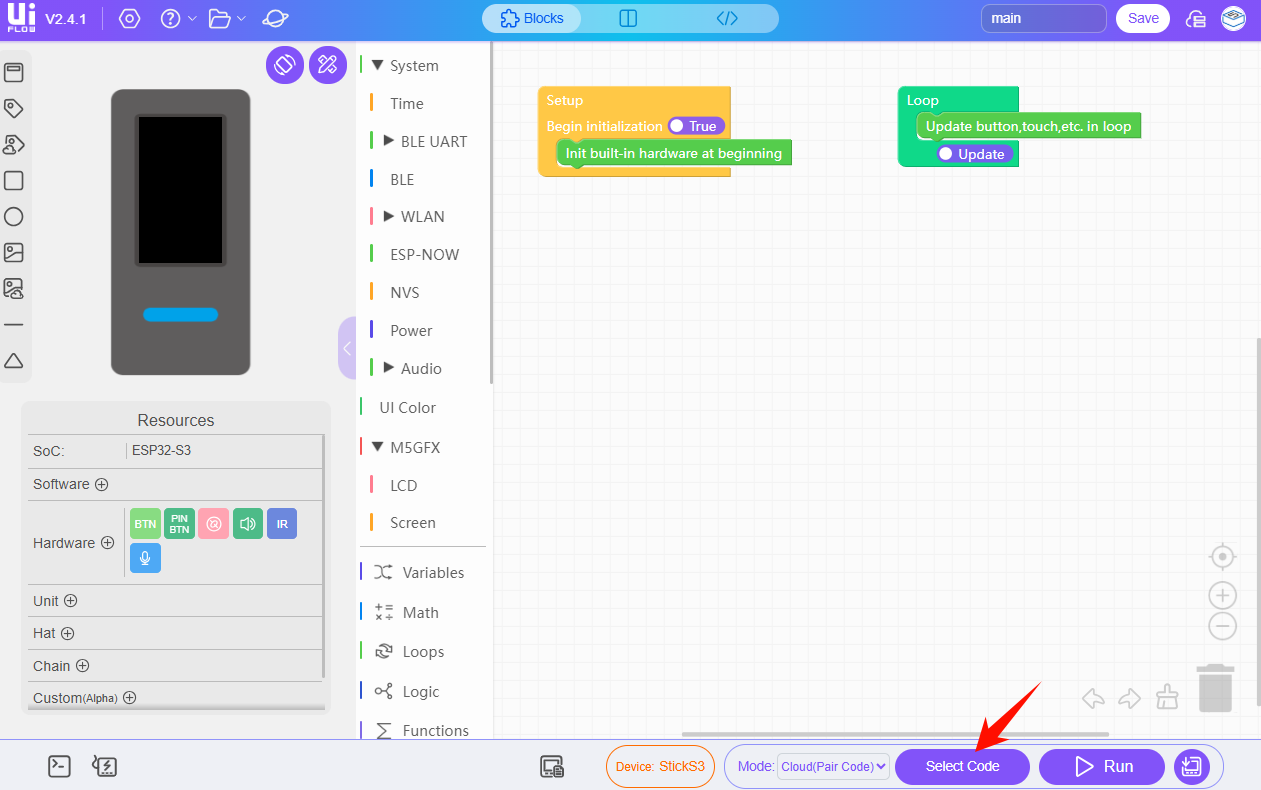Center the workspace using the crosshair icon
This screenshot has height=790, width=1261.
click(1222, 556)
